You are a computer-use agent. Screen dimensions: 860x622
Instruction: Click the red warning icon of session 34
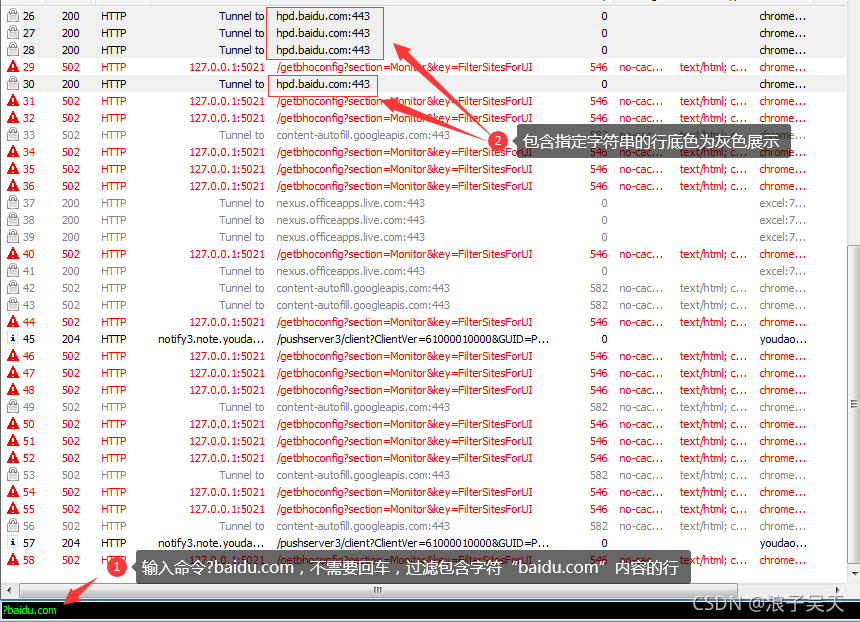13,151
